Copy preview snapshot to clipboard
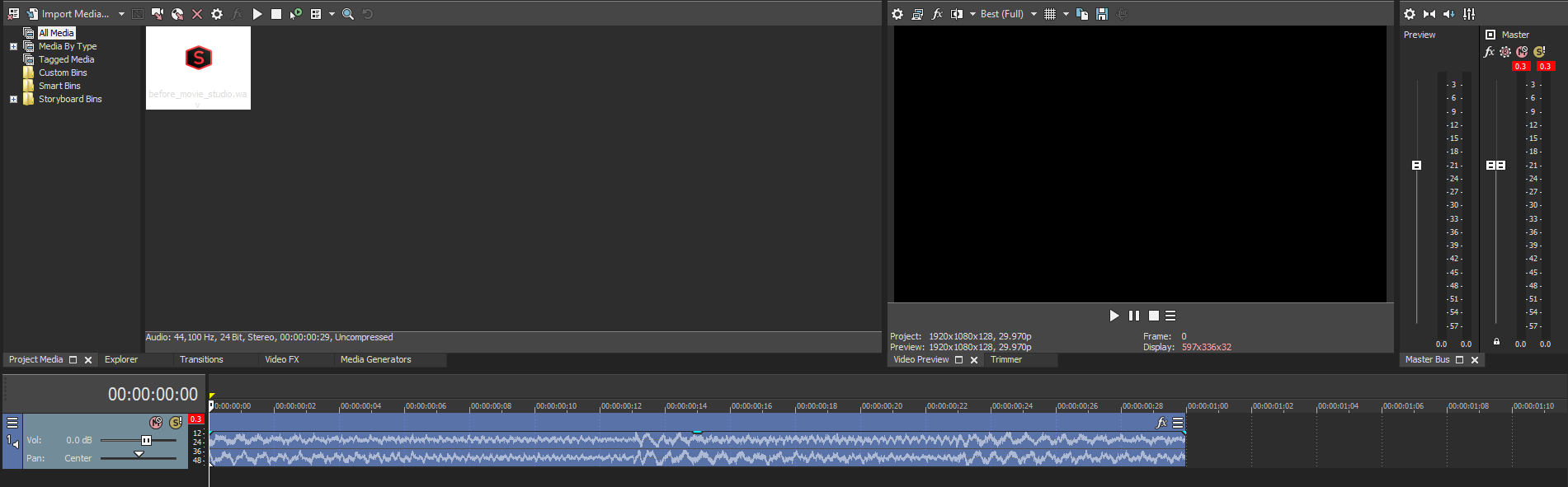This screenshot has height=487, width=1568. tap(1082, 14)
